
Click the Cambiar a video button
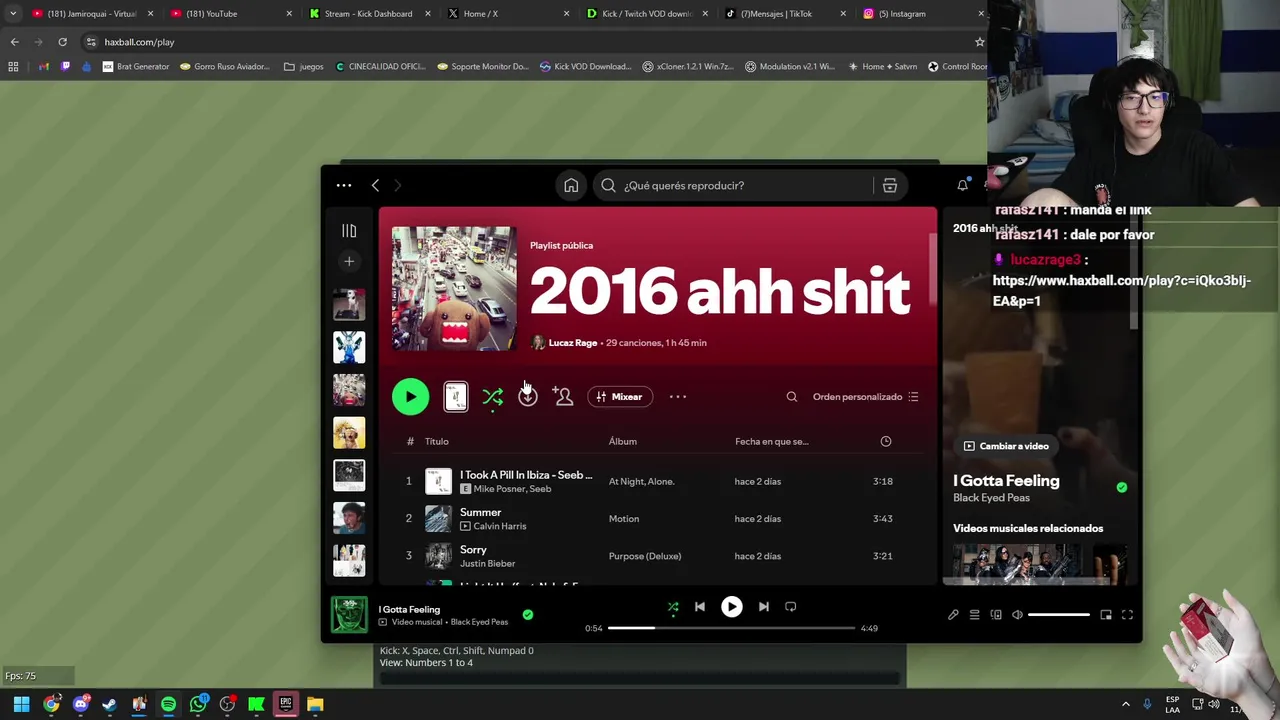(1006, 446)
